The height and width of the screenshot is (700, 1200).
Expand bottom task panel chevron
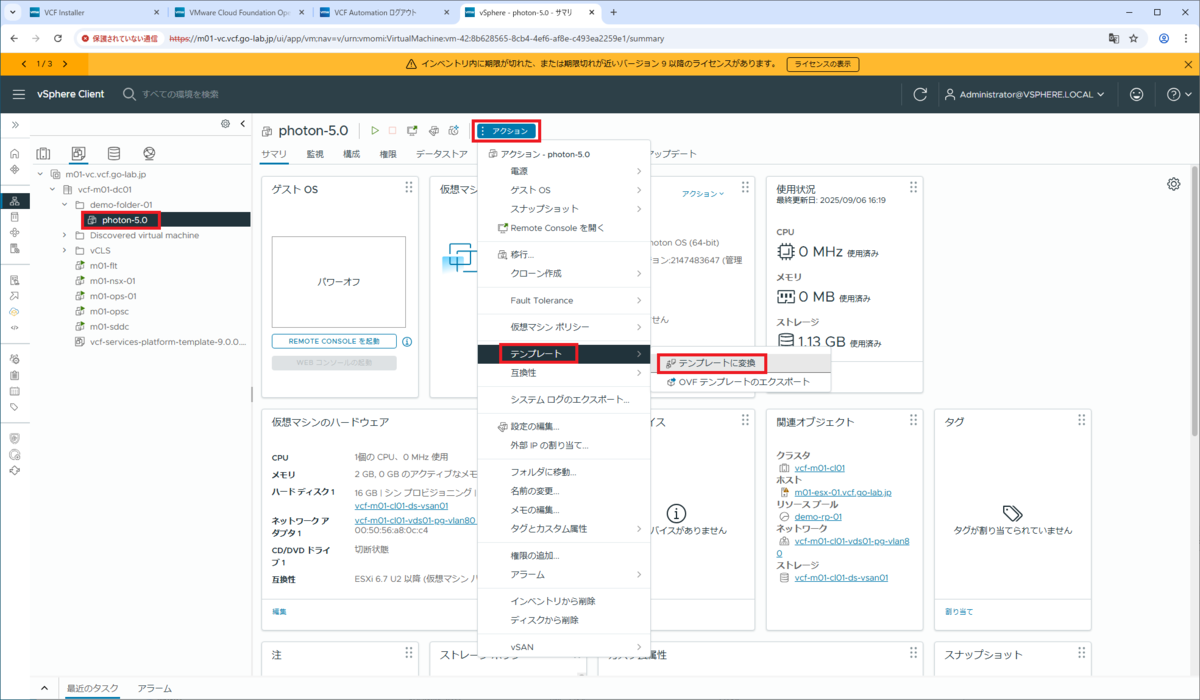pyautogui.click(x=44, y=688)
